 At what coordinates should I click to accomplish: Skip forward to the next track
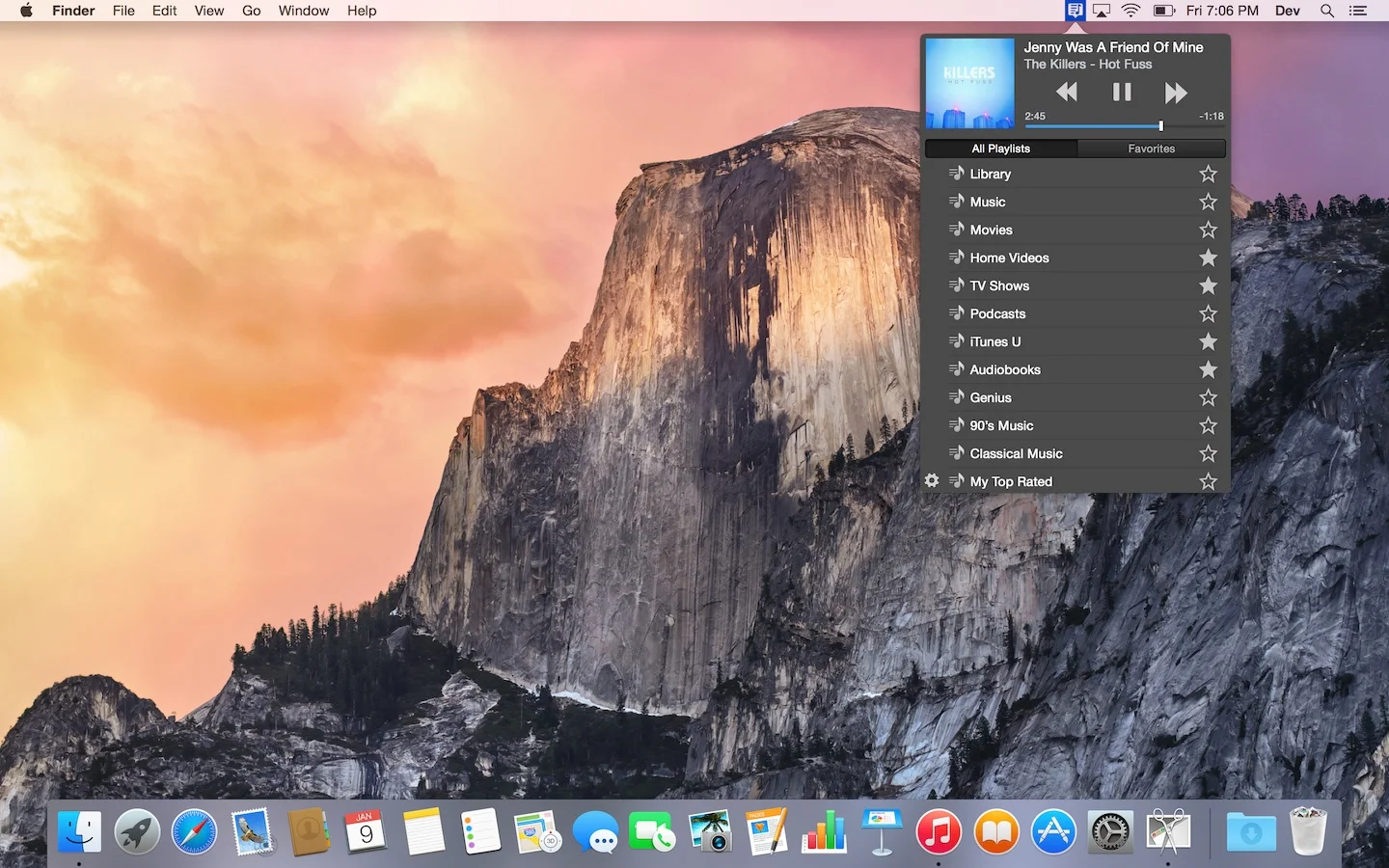point(1175,93)
